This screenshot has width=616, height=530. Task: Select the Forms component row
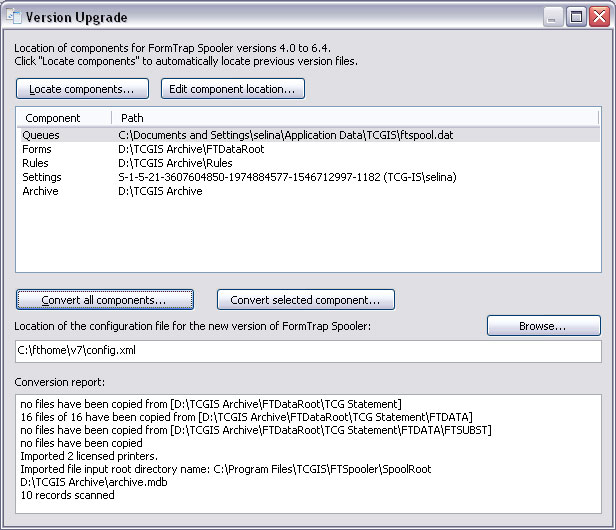point(36,148)
